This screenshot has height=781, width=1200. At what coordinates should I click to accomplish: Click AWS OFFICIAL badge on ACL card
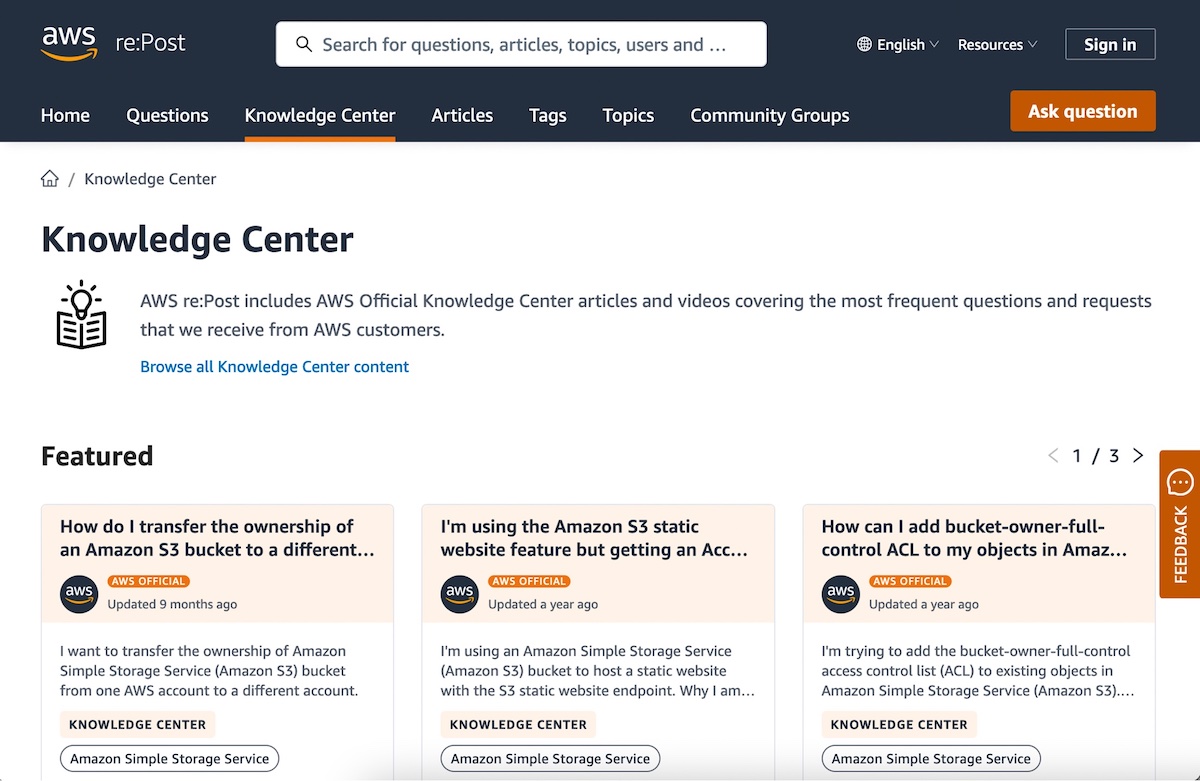[910, 581]
